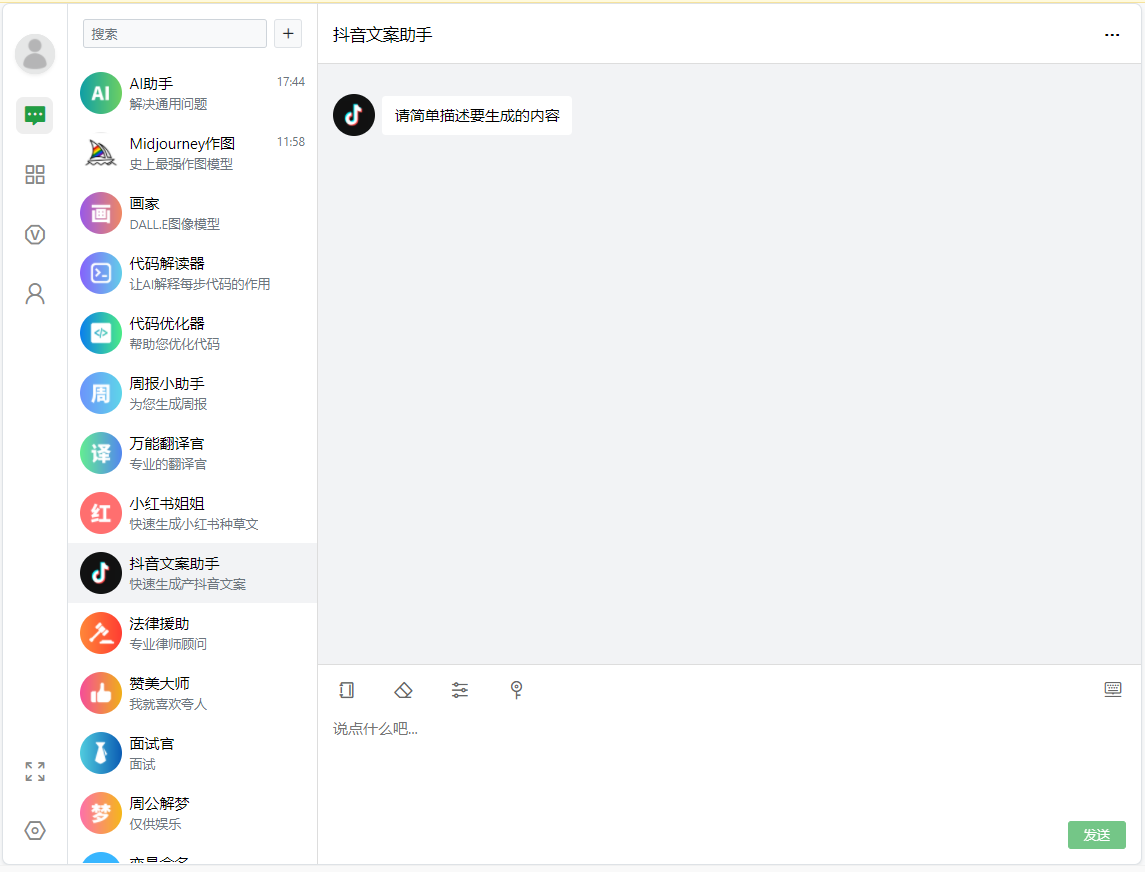The height and width of the screenshot is (872, 1145).
Task: Open the 面试官 chat title
Action: coord(152,743)
